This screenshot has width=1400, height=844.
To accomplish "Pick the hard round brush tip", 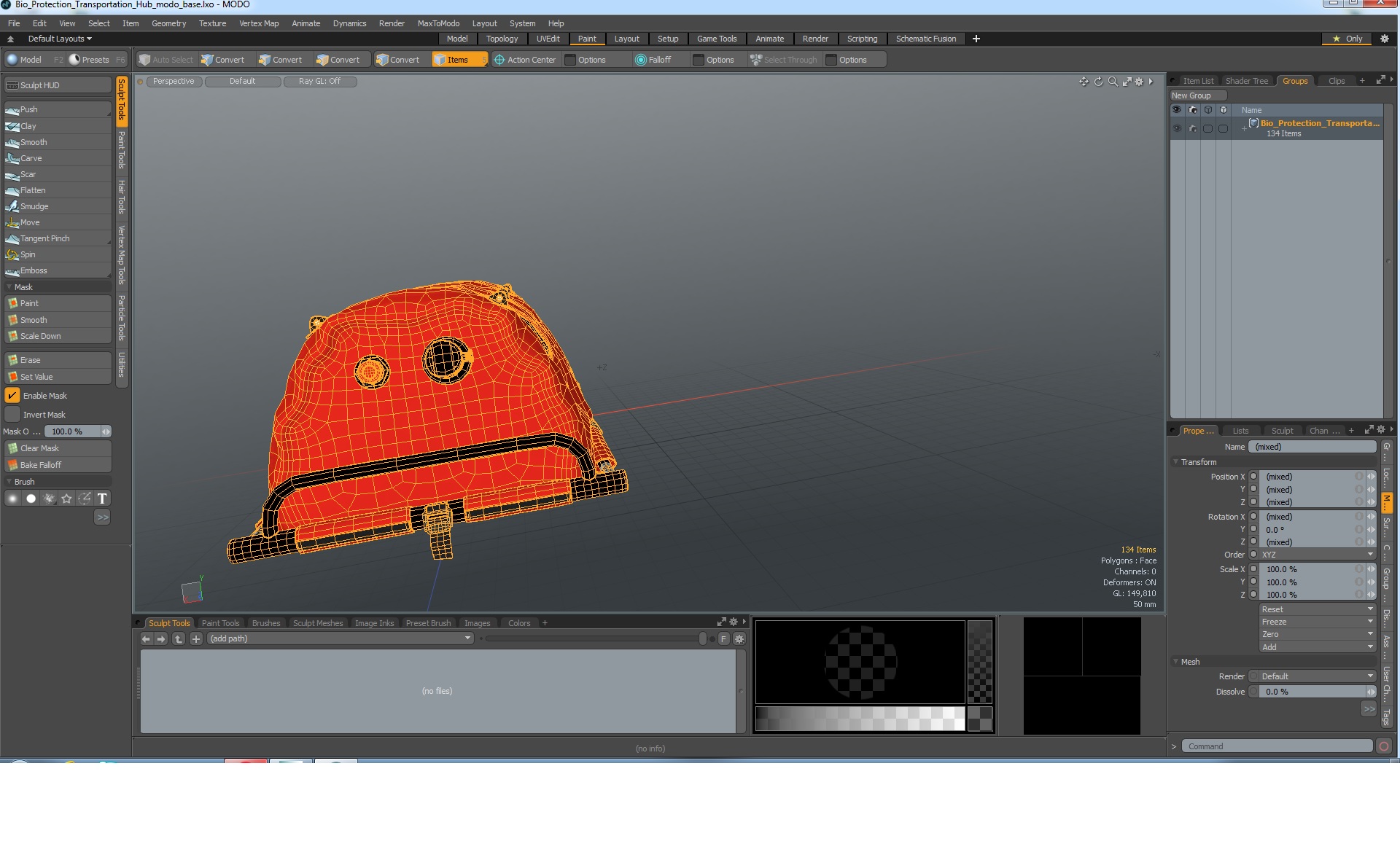I will click(x=31, y=499).
